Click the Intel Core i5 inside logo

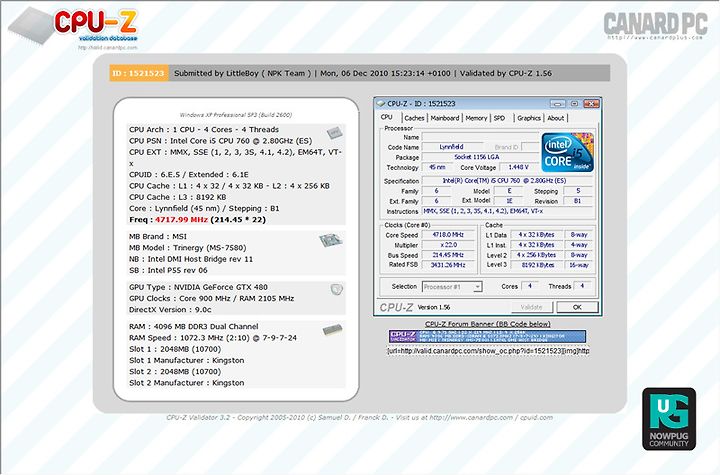568,153
